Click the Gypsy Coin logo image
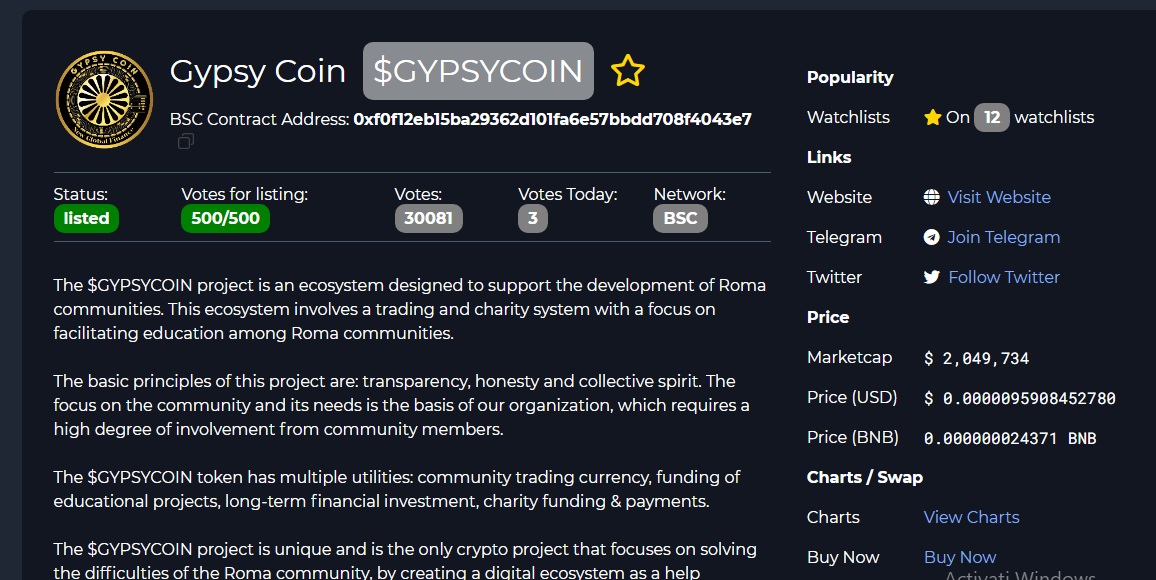The height and width of the screenshot is (580, 1156). tap(104, 99)
